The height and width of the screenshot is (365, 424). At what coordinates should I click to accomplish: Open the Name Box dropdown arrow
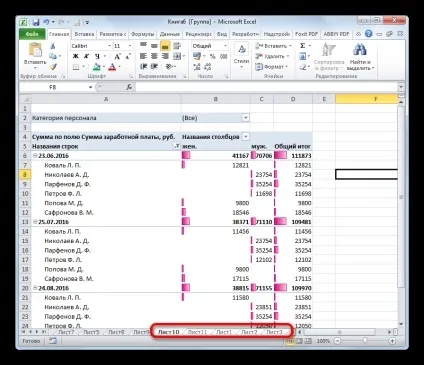(90, 87)
